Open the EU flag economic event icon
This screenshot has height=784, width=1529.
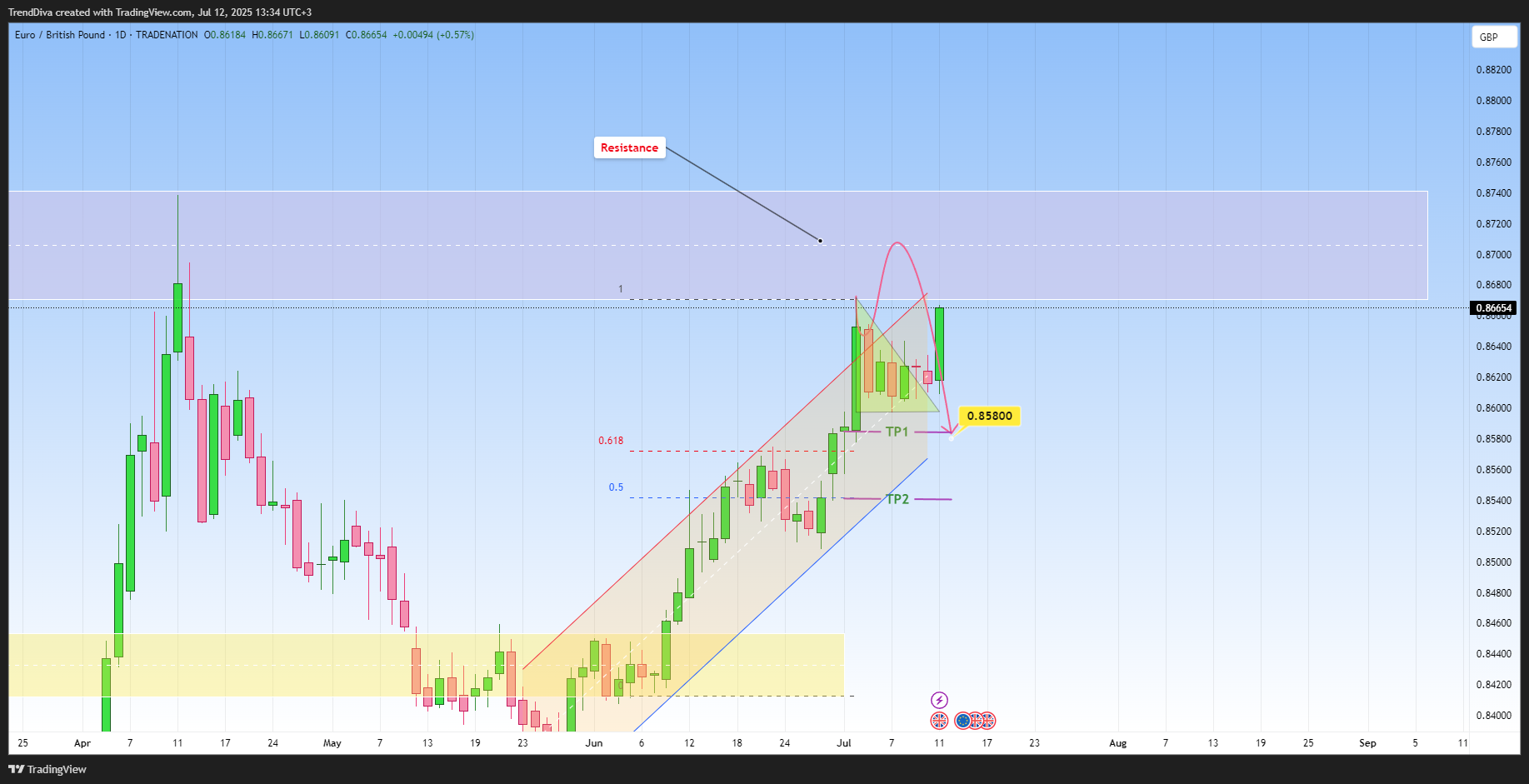[x=963, y=721]
